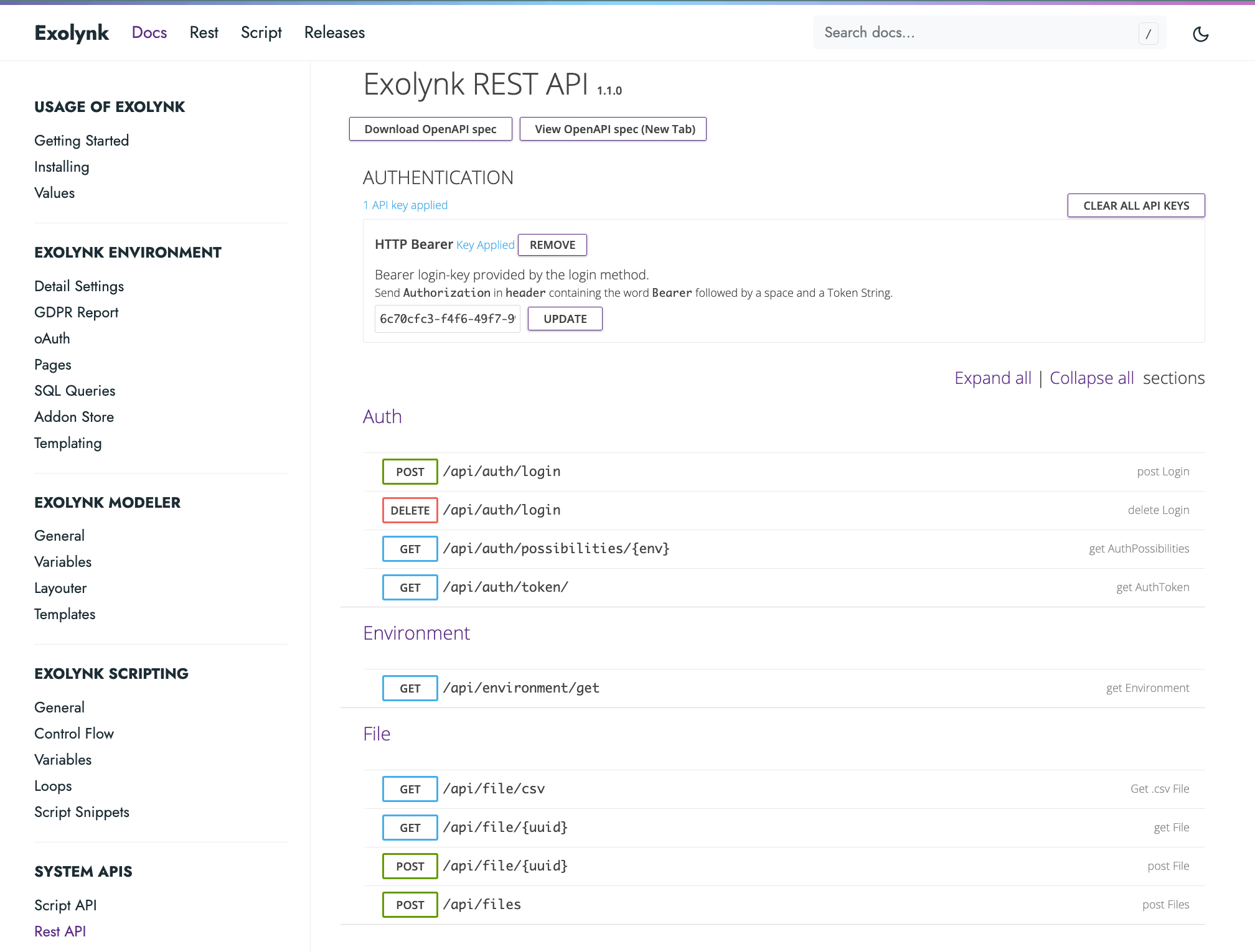Open the Docs nav item
This screenshot has height=952, width=1255.
(x=149, y=32)
